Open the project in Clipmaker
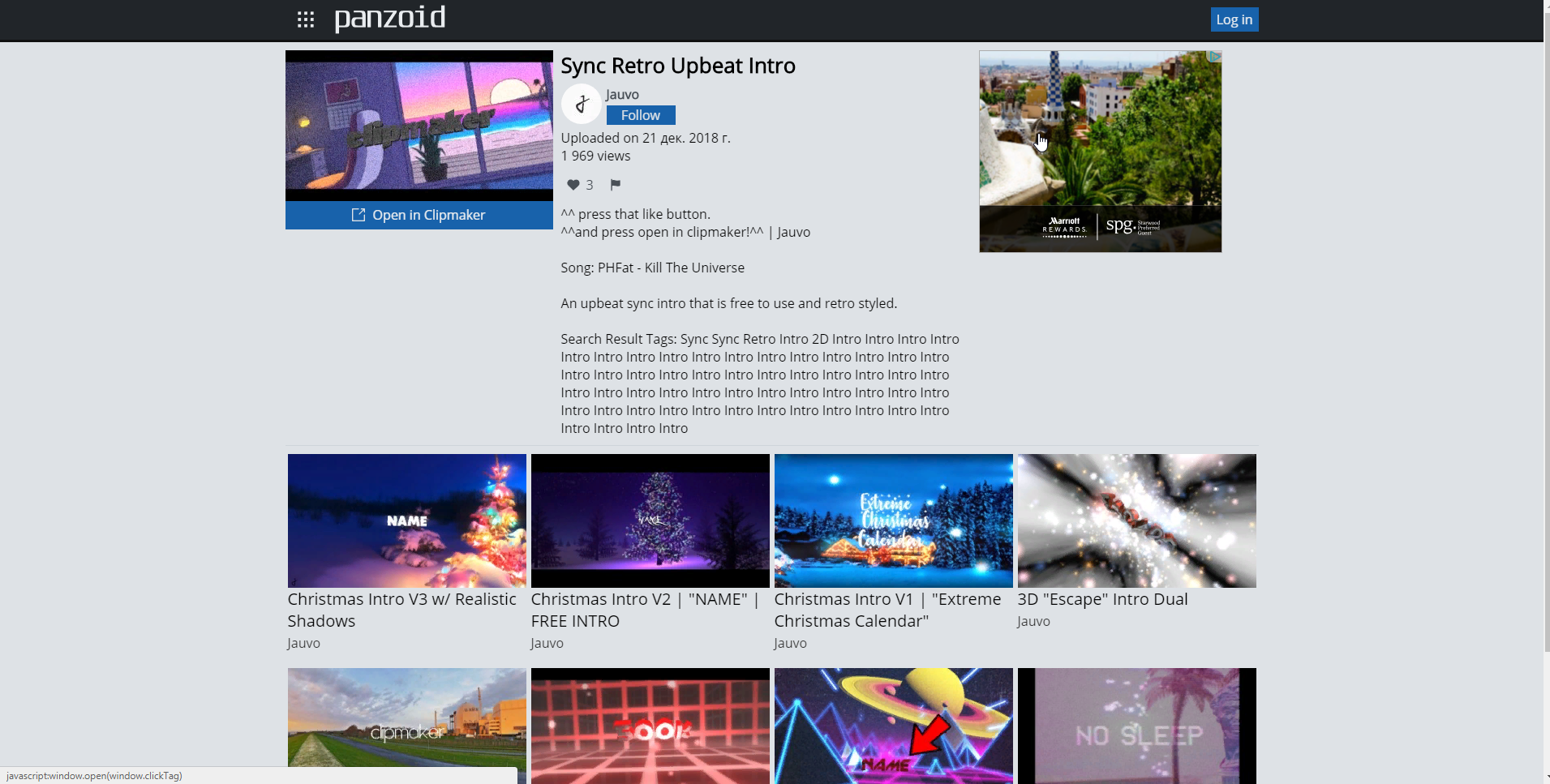The image size is (1550, 784). point(419,214)
